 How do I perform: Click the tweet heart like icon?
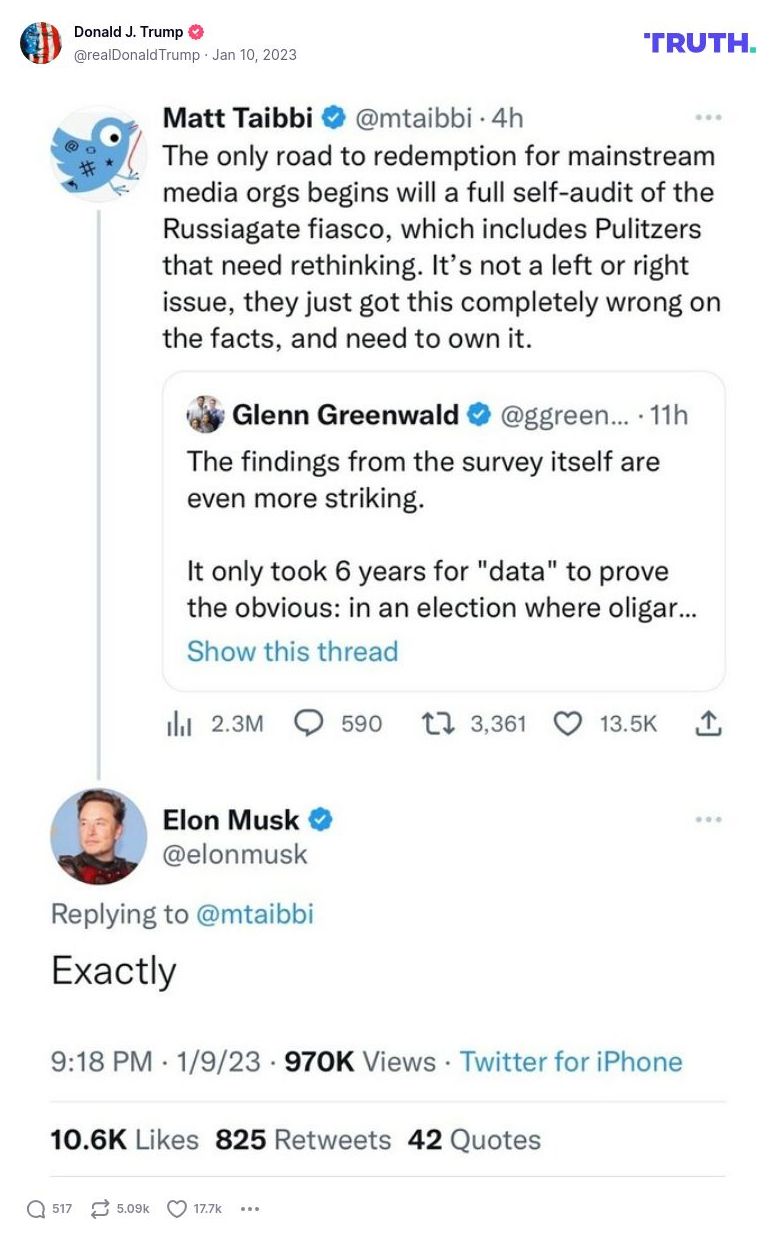(x=567, y=723)
